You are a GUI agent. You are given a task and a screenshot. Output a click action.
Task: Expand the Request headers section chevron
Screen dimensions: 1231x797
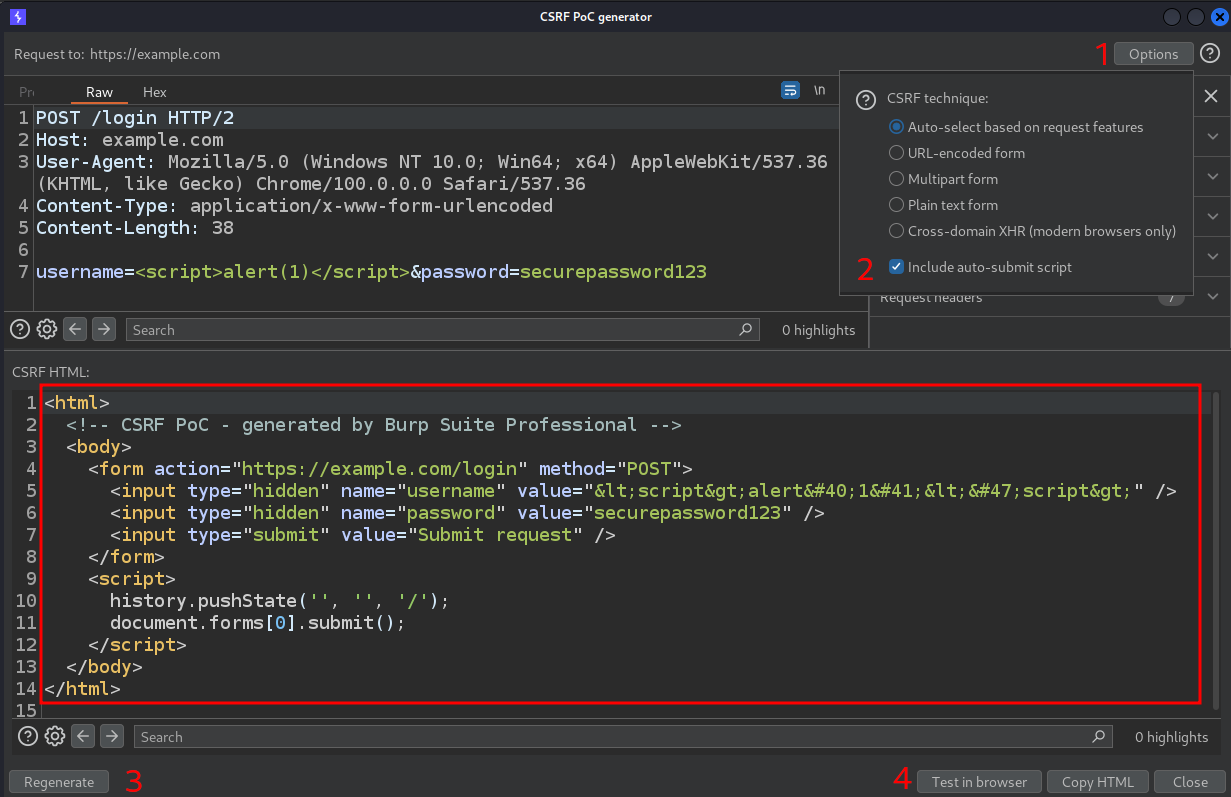(x=1213, y=297)
